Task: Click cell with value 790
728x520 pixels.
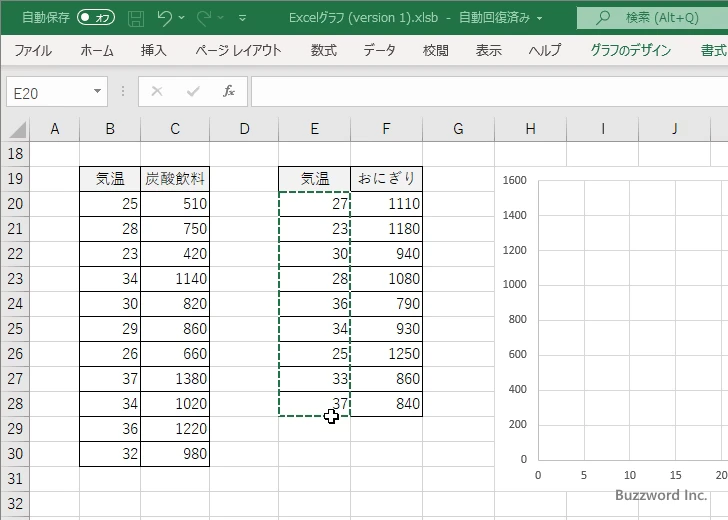Action: (386, 304)
